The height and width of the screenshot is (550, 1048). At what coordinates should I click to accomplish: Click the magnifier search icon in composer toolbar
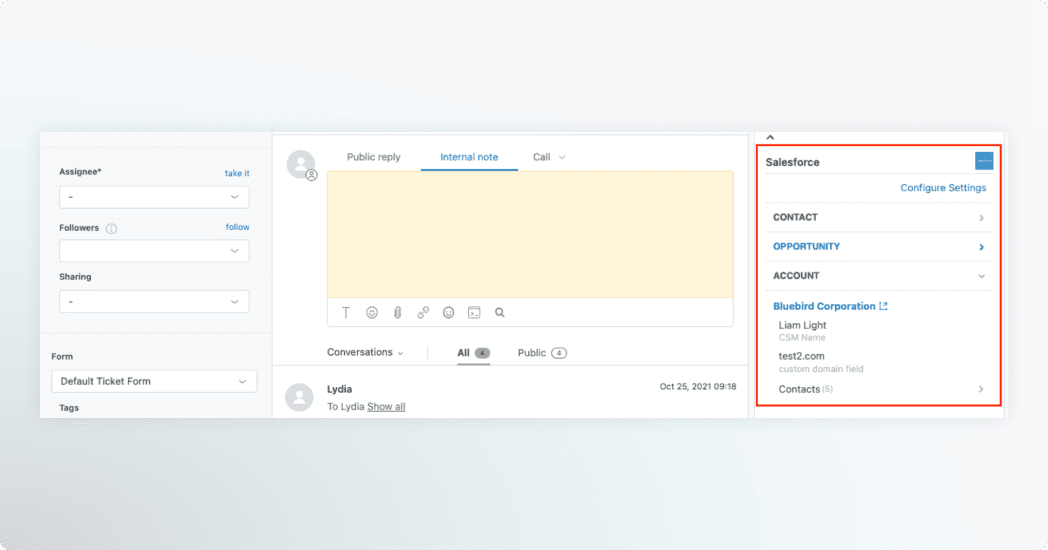[499, 312]
